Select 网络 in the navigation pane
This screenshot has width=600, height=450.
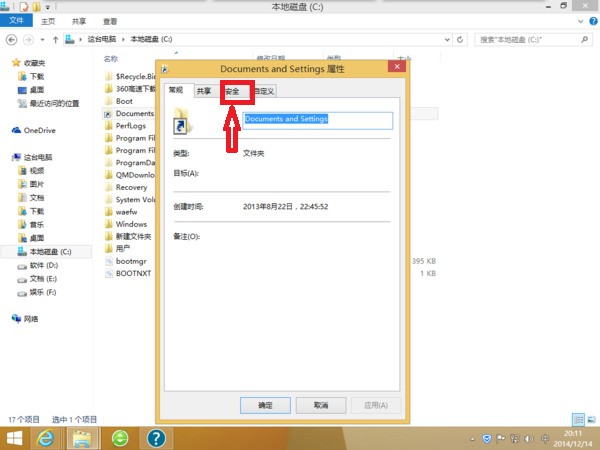[25, 319]
